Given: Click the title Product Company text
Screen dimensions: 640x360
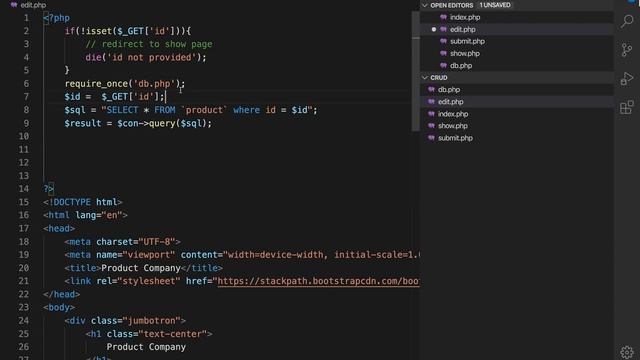Looking at the screenshot, I should [140, 268].
